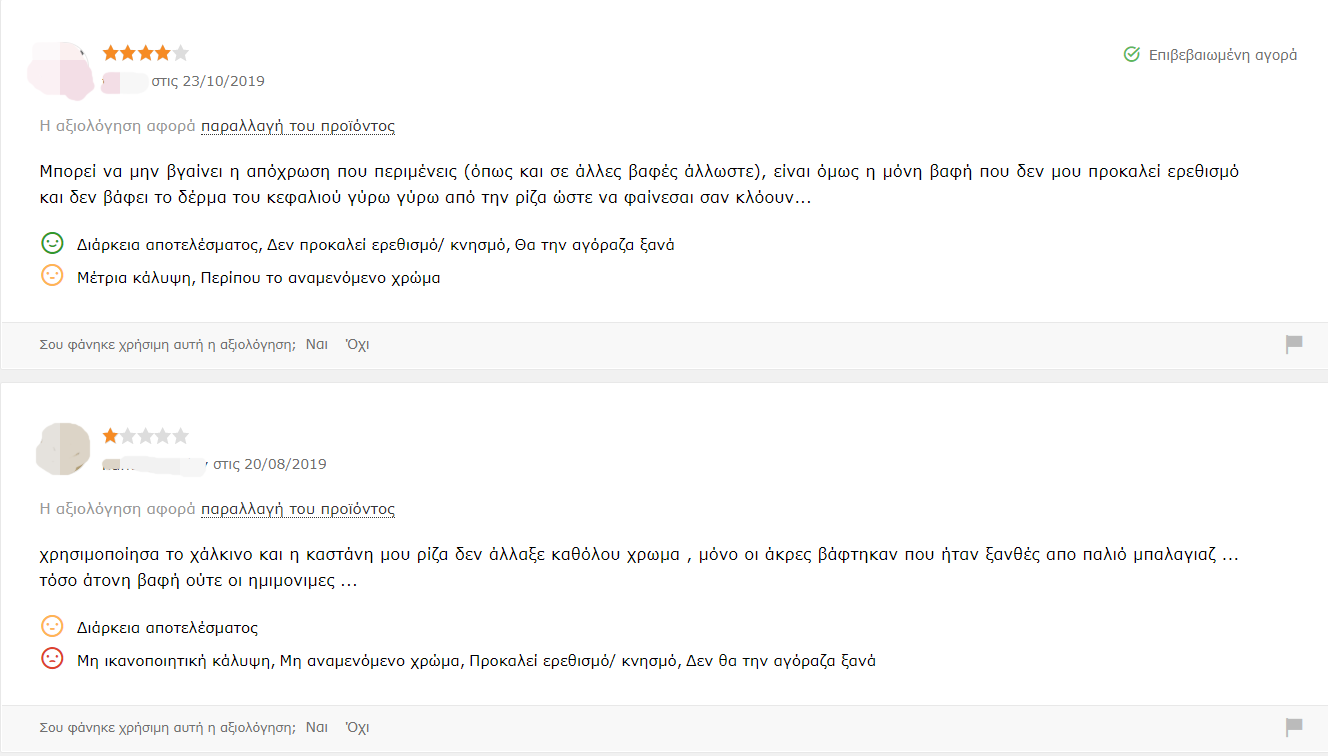The image size is (1328, 756).
Task: Click the flag icon on the 23/10/2019 review
Action: 1294,345
